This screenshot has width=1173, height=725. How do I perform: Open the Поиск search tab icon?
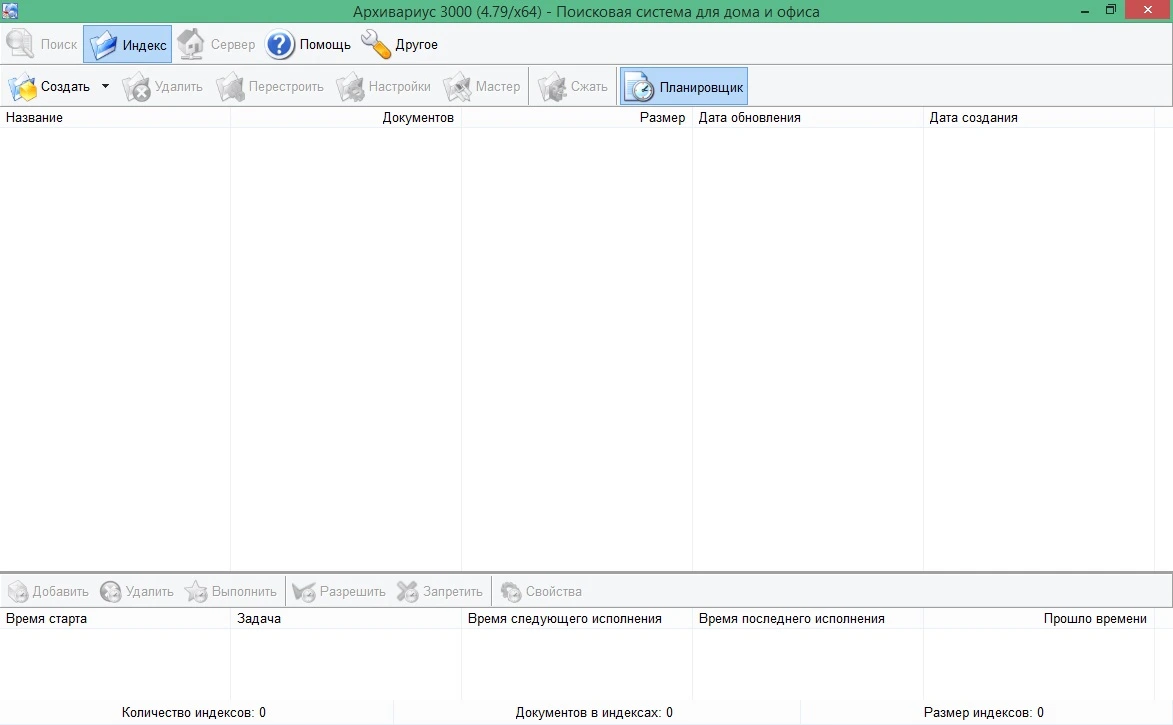point(20,44)
